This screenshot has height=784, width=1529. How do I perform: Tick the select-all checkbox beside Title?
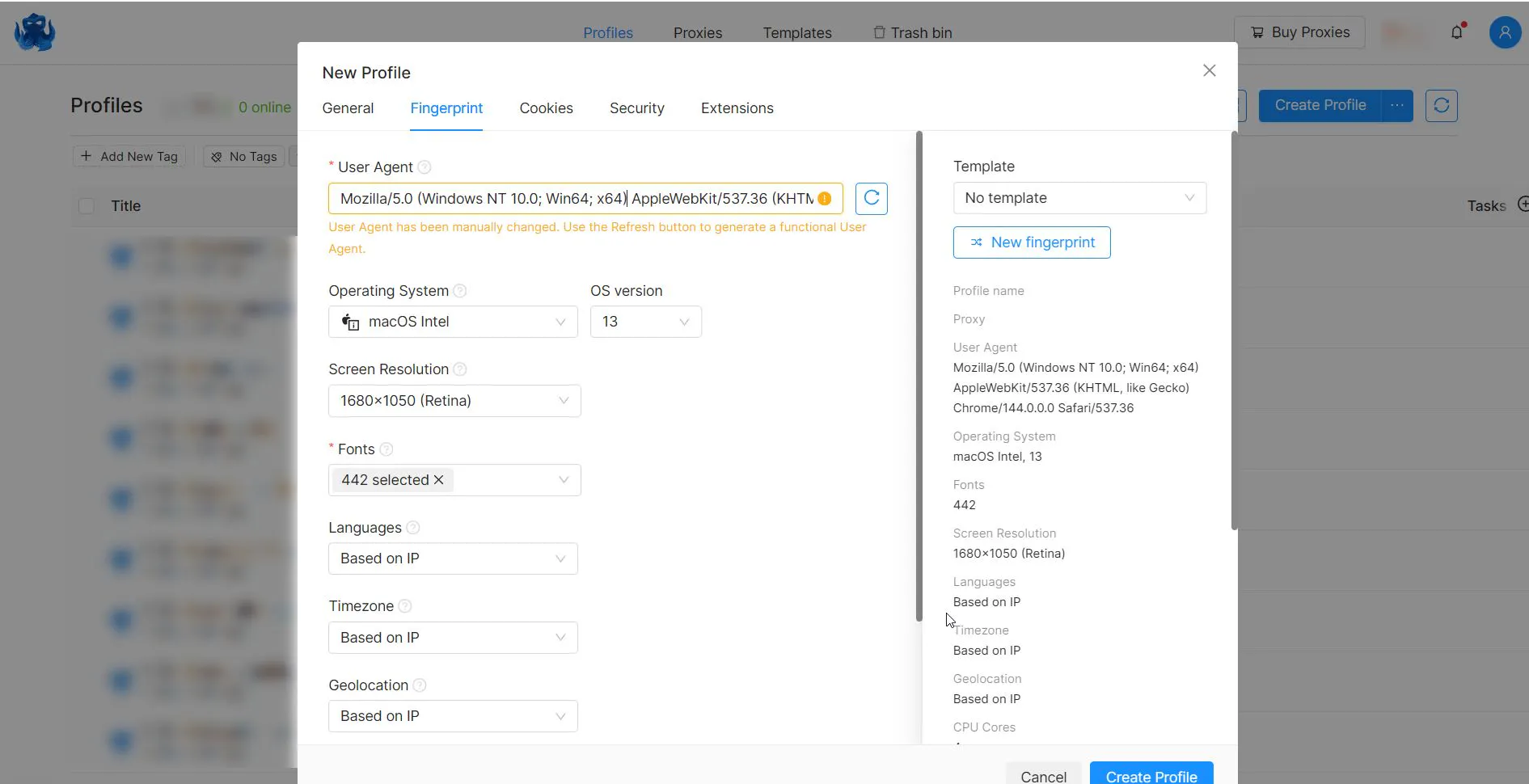(x=87, y=206)
